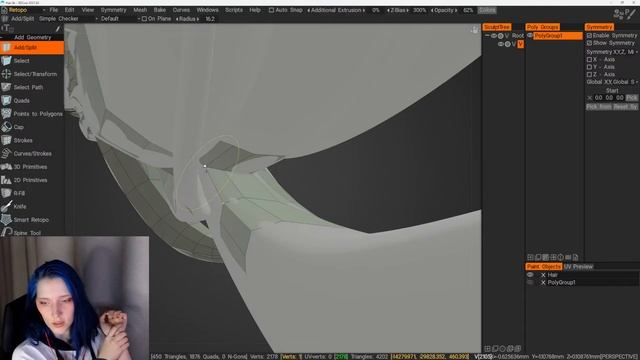Toggle On Plane checkbox
The width and height of the screenshot is (640, 360).
pyautogui.click(x=144, y=19)
